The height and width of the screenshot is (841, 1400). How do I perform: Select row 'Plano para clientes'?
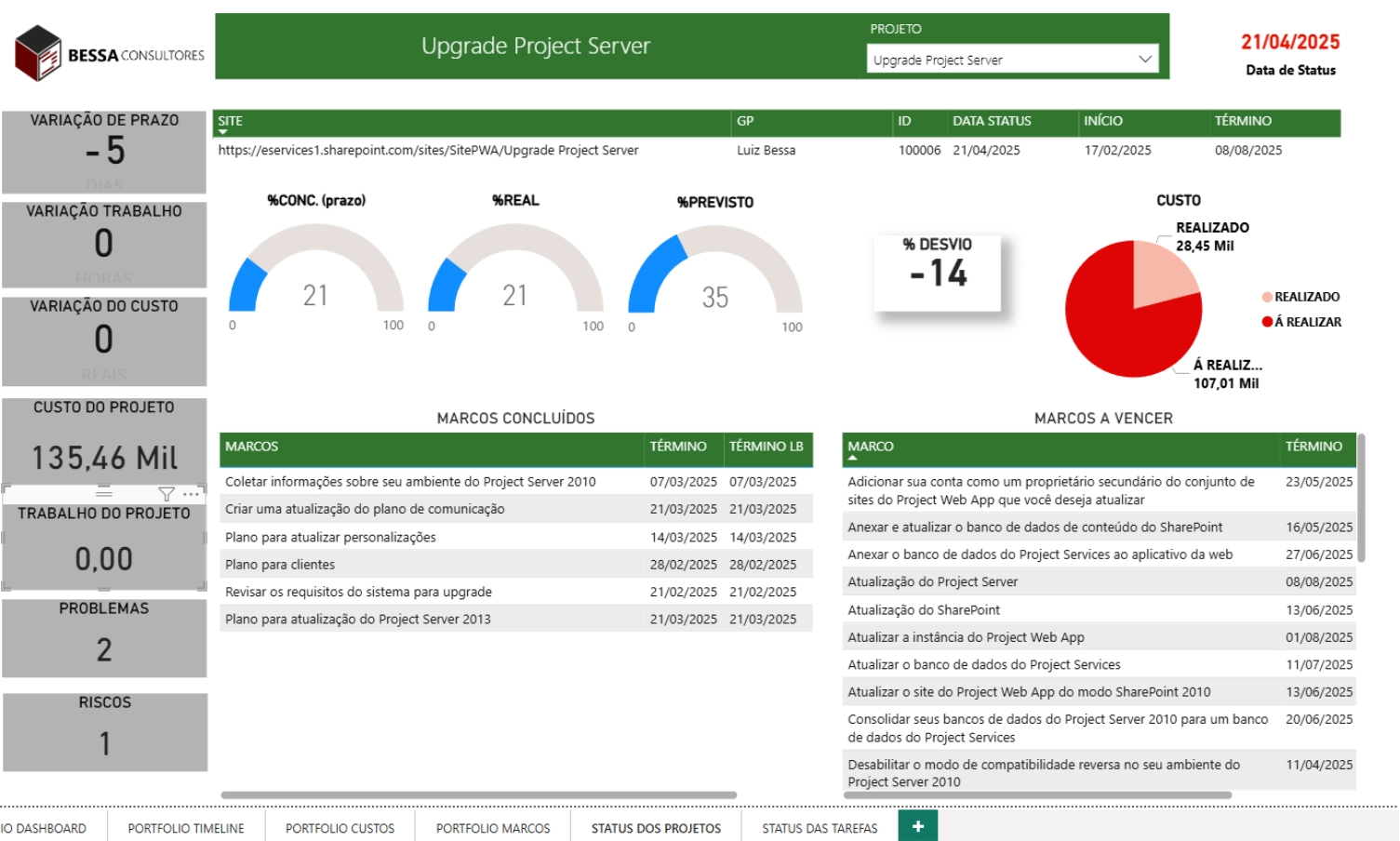pos(516,564)
